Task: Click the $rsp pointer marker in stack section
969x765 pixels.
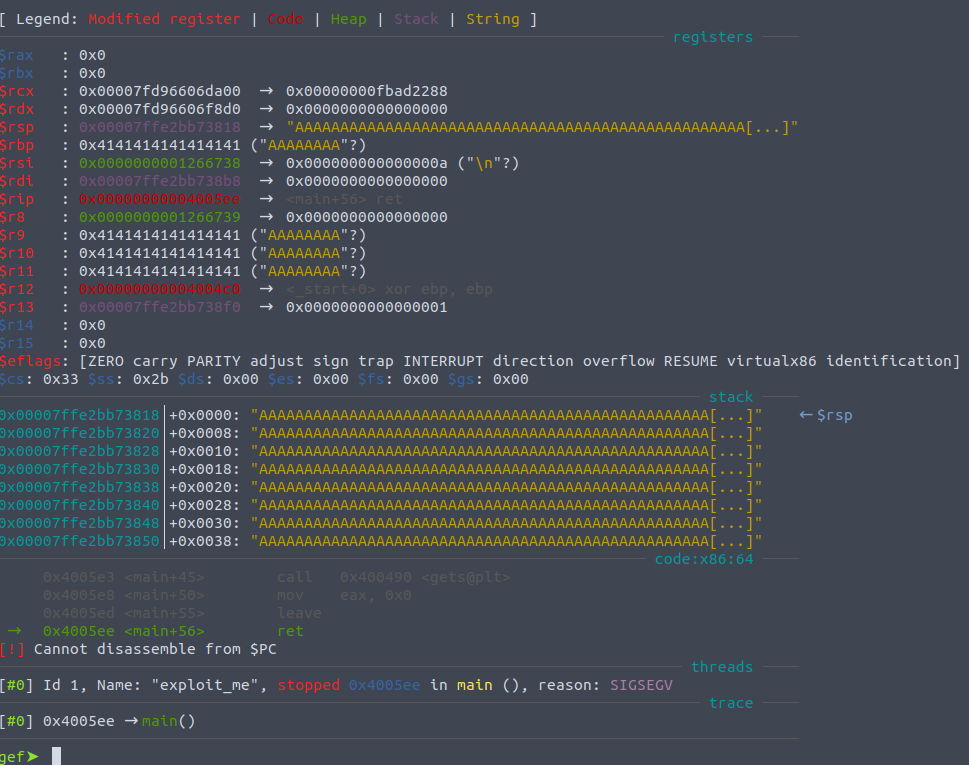Action: (x=826, y=415)
